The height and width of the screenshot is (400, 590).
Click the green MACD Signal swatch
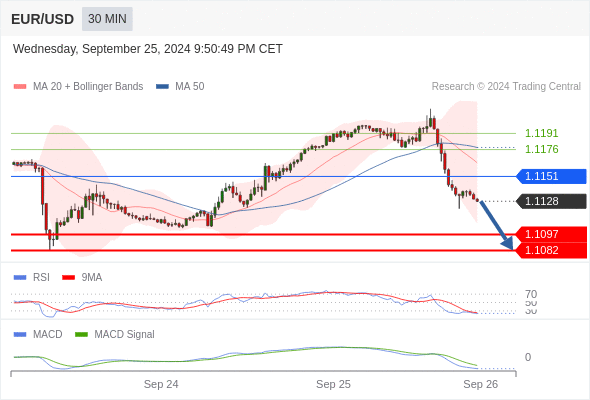(x=81, y=335)
